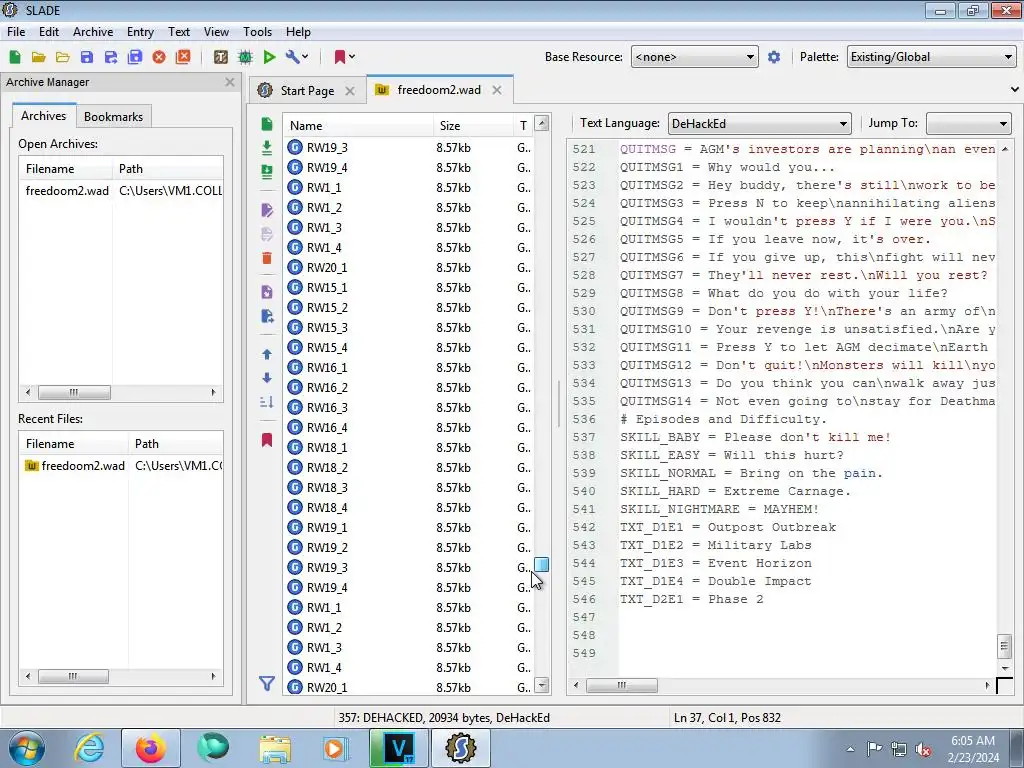Screen dimensions: 1024x768
Task: Click the Open archive folder icon
Action: coord(39,57)
